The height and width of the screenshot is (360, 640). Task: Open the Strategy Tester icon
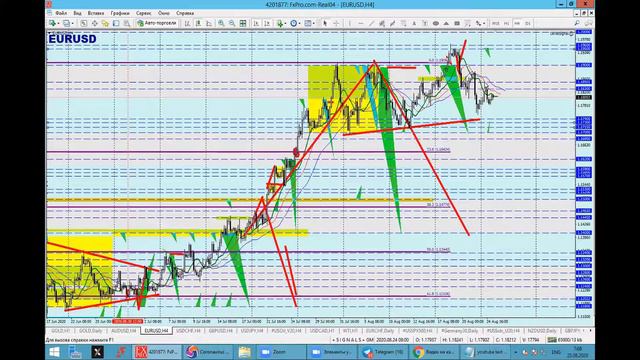127,23
